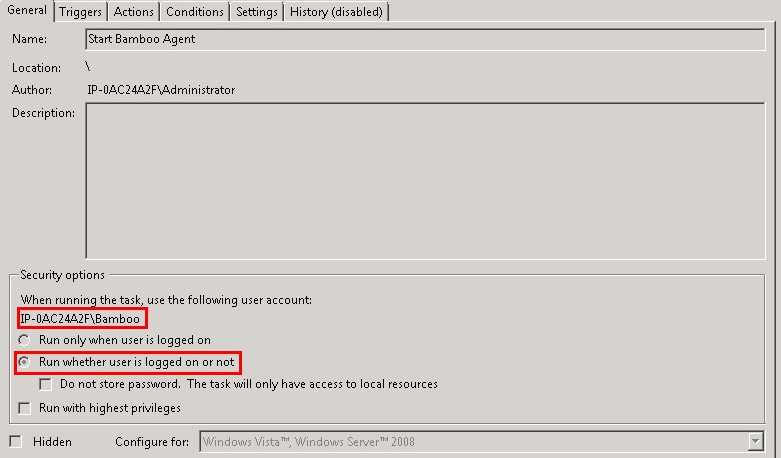Expand the Configure for dropdown
Viewport: 781px width, 458px height.
(755, 441)
